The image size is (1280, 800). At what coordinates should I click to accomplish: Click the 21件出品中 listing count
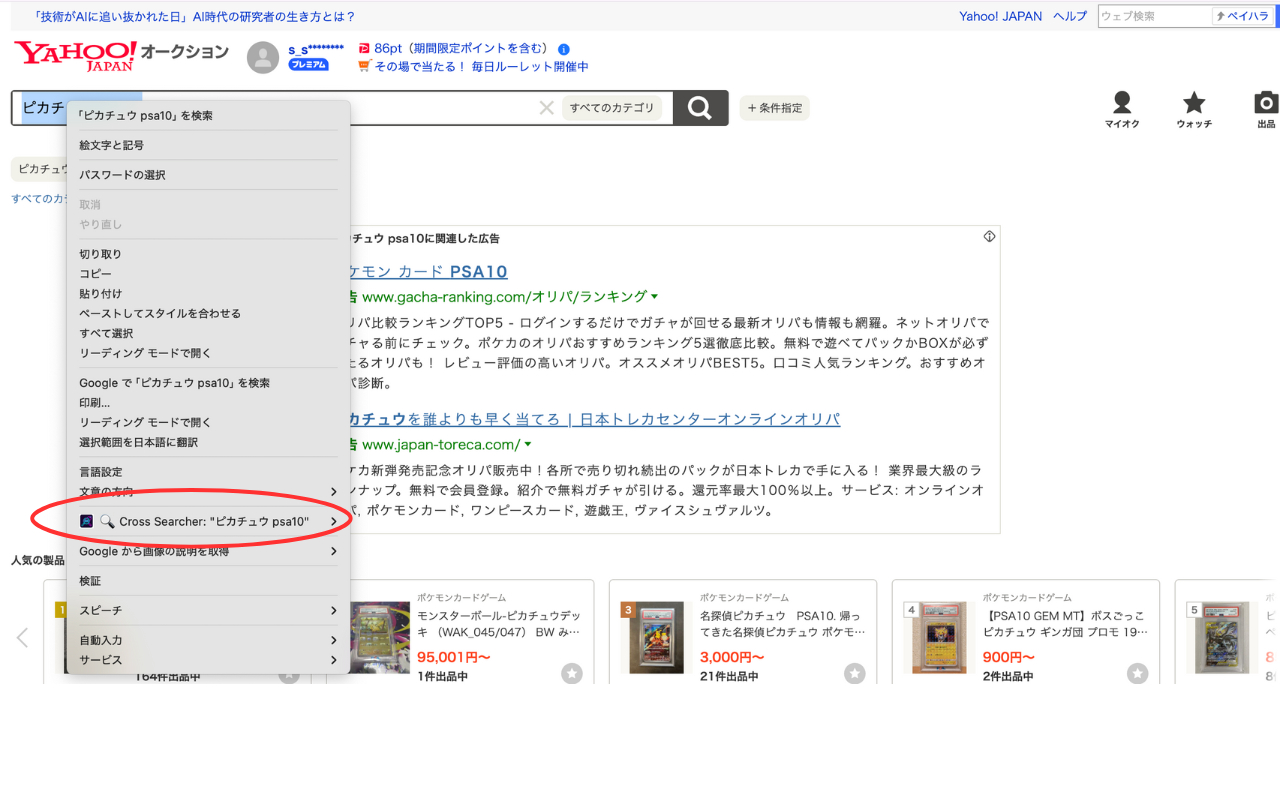tap(729, 677)
